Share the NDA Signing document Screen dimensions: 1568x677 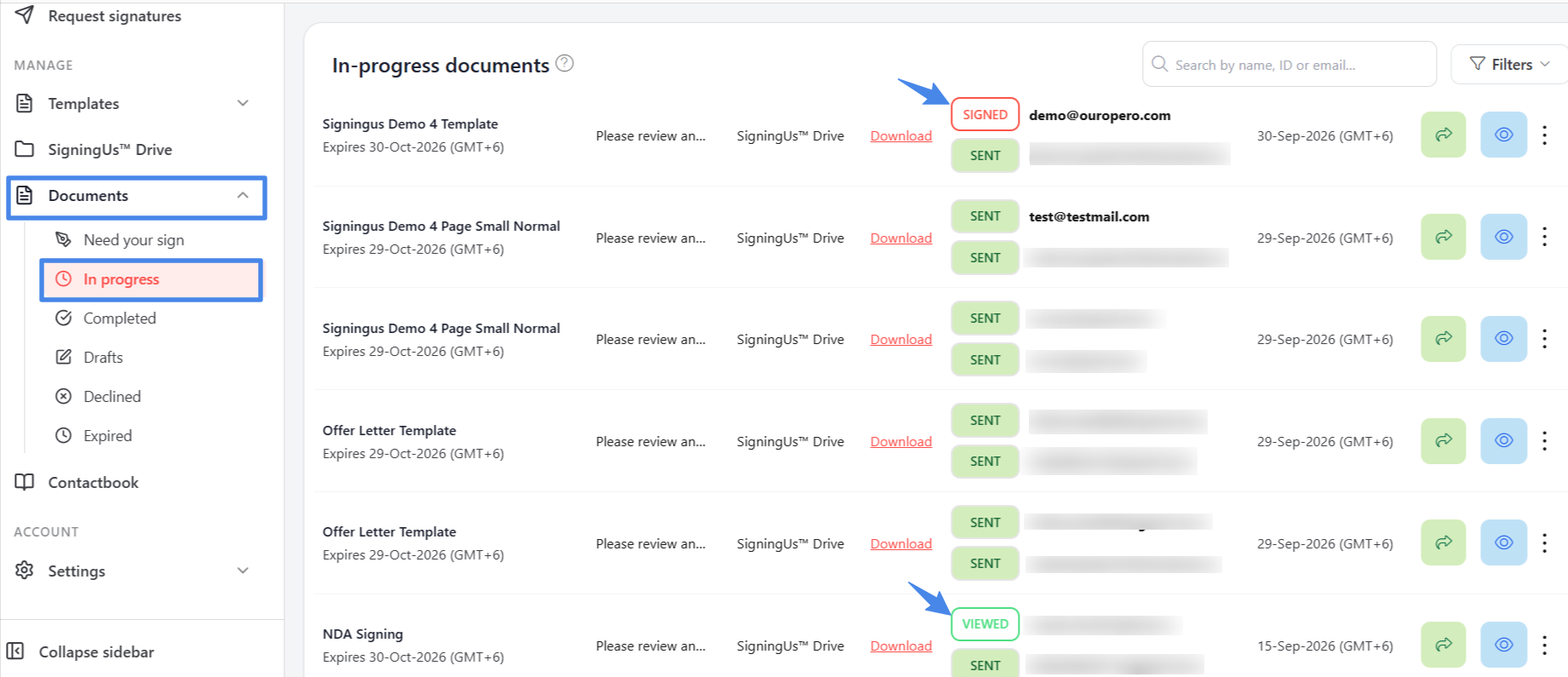pos(1444,645)
